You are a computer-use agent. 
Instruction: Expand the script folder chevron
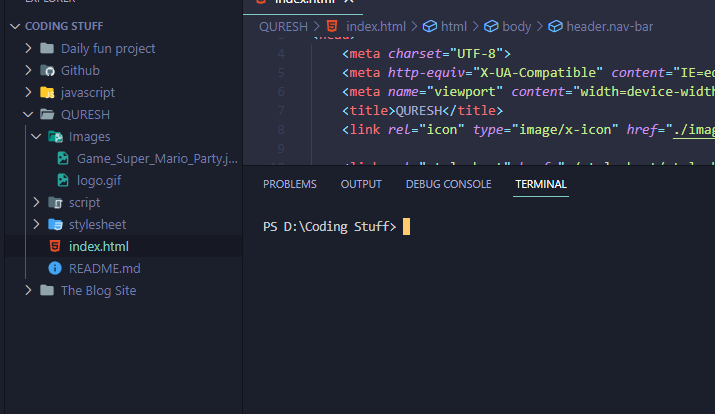coord(36,202)
